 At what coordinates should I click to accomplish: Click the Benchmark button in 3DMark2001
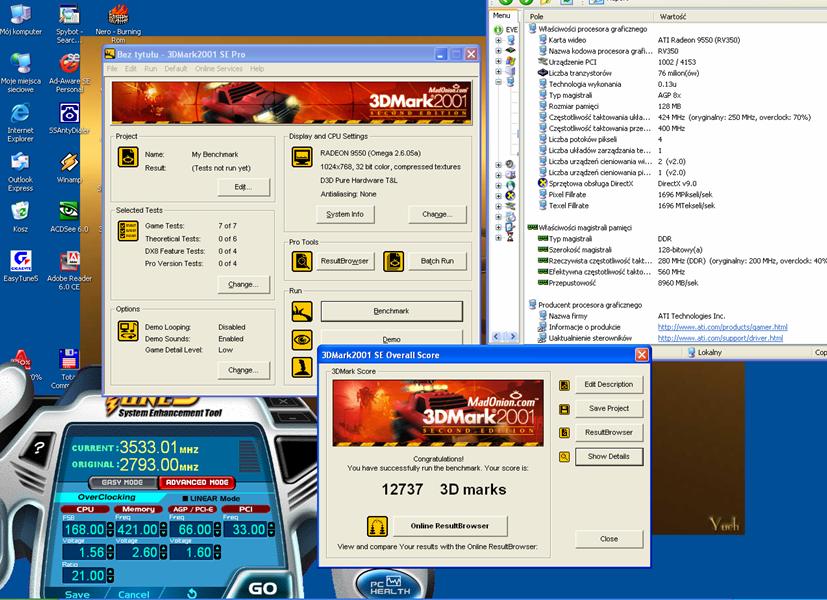(x=391, y=311)
